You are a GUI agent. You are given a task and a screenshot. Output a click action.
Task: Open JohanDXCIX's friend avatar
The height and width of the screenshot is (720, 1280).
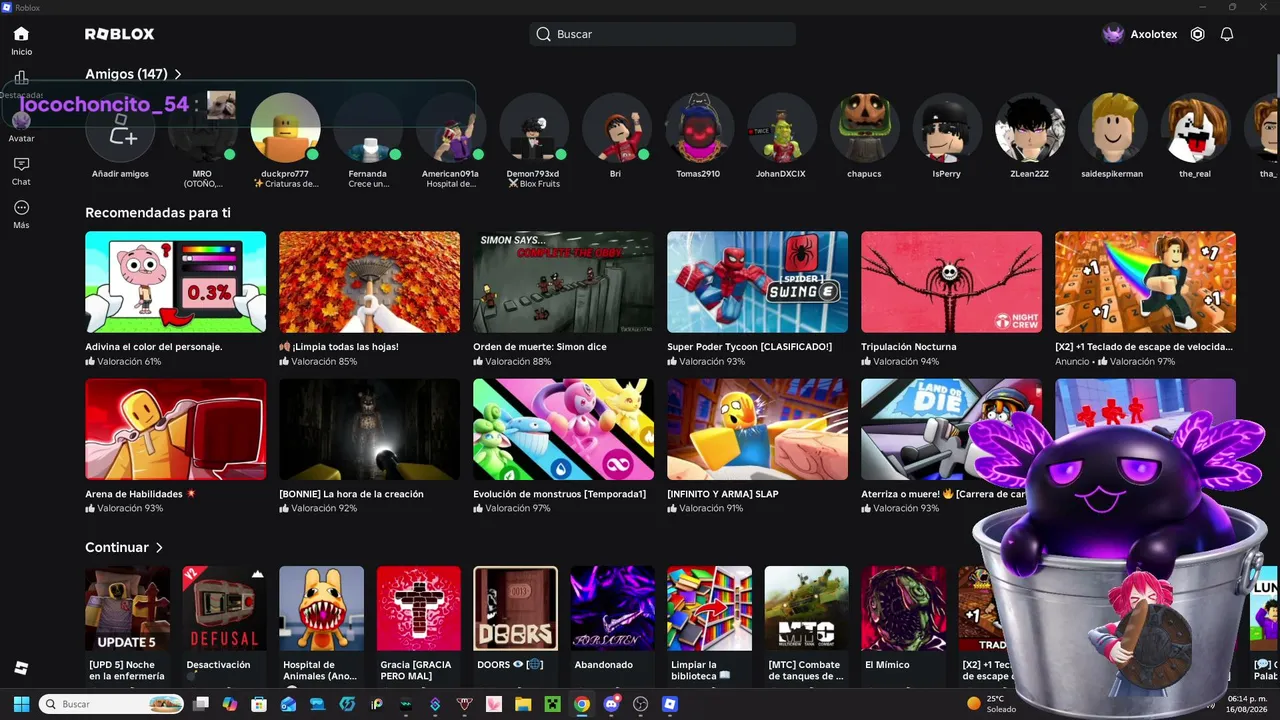point(782,127)
